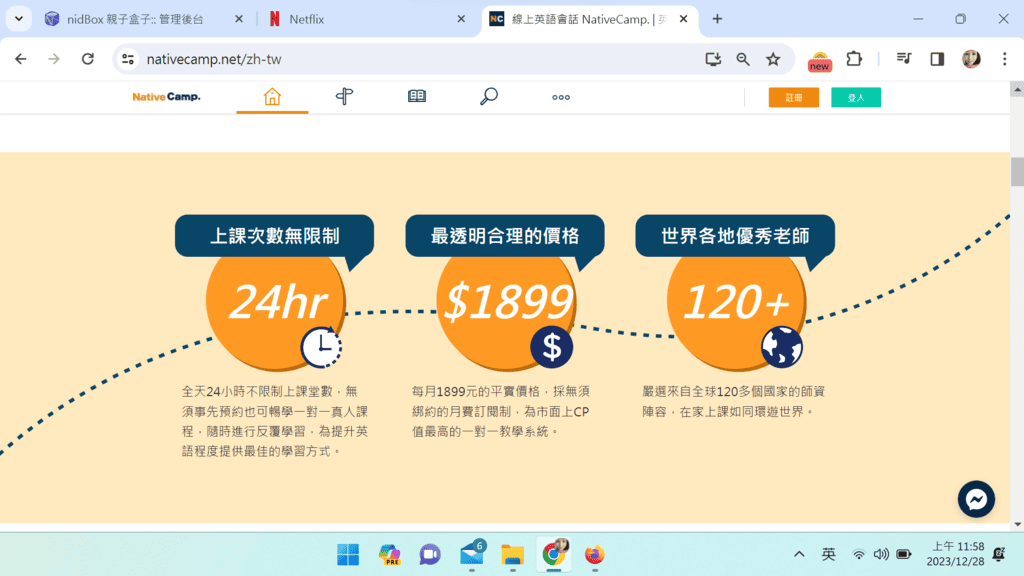Open the signpost guide icon in navbar

tap(344, 97)
